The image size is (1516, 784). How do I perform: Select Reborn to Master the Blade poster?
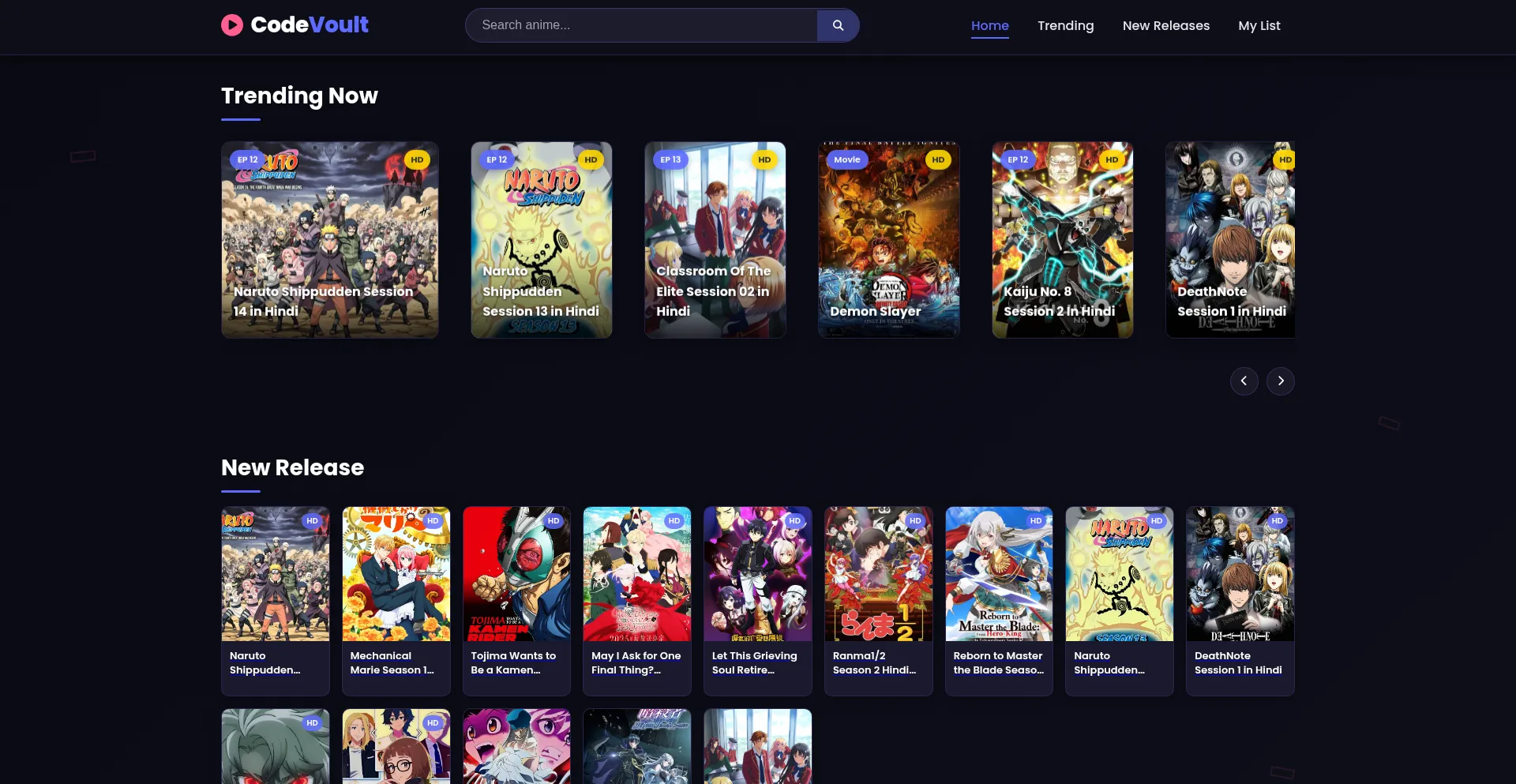tap(999, 574)
